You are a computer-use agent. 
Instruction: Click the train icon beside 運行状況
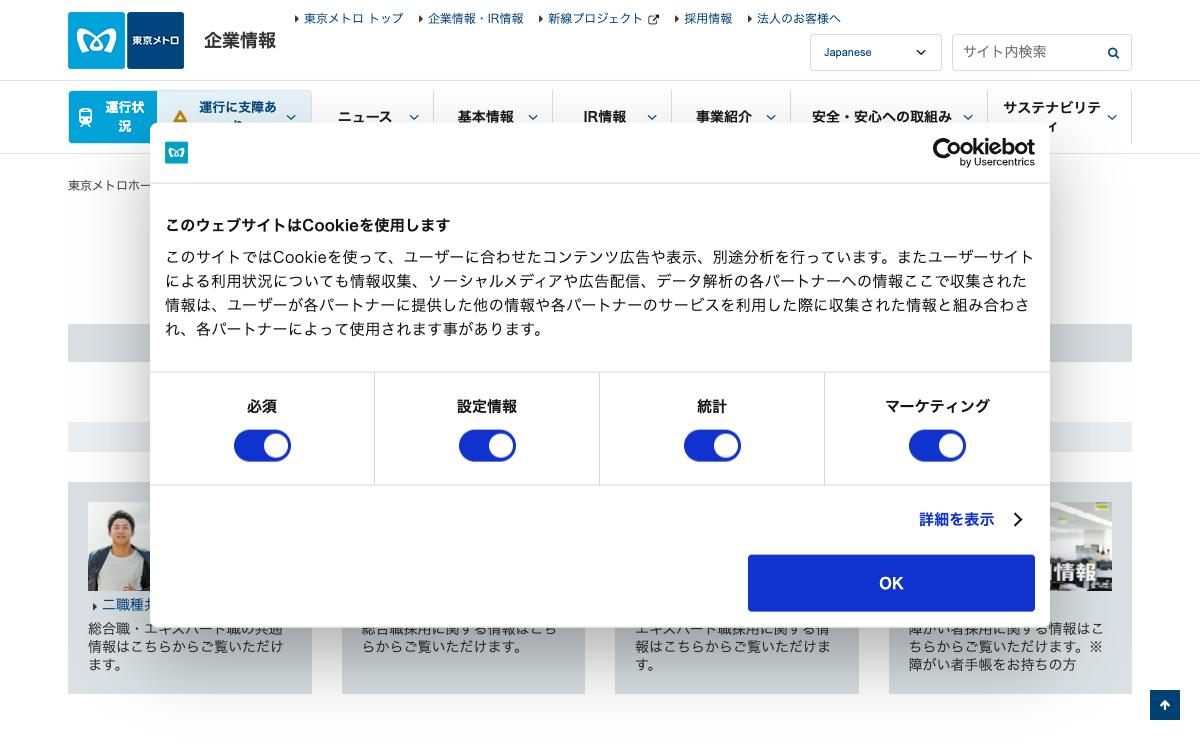(86, 117)
